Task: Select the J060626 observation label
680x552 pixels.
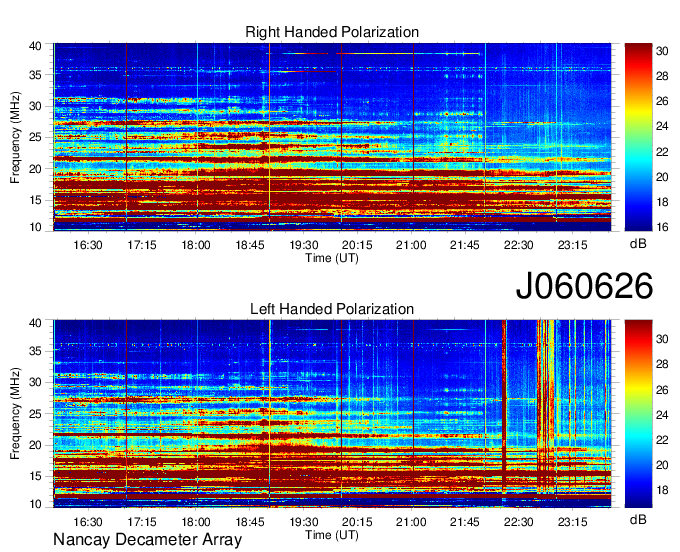Action: point(584,286)
